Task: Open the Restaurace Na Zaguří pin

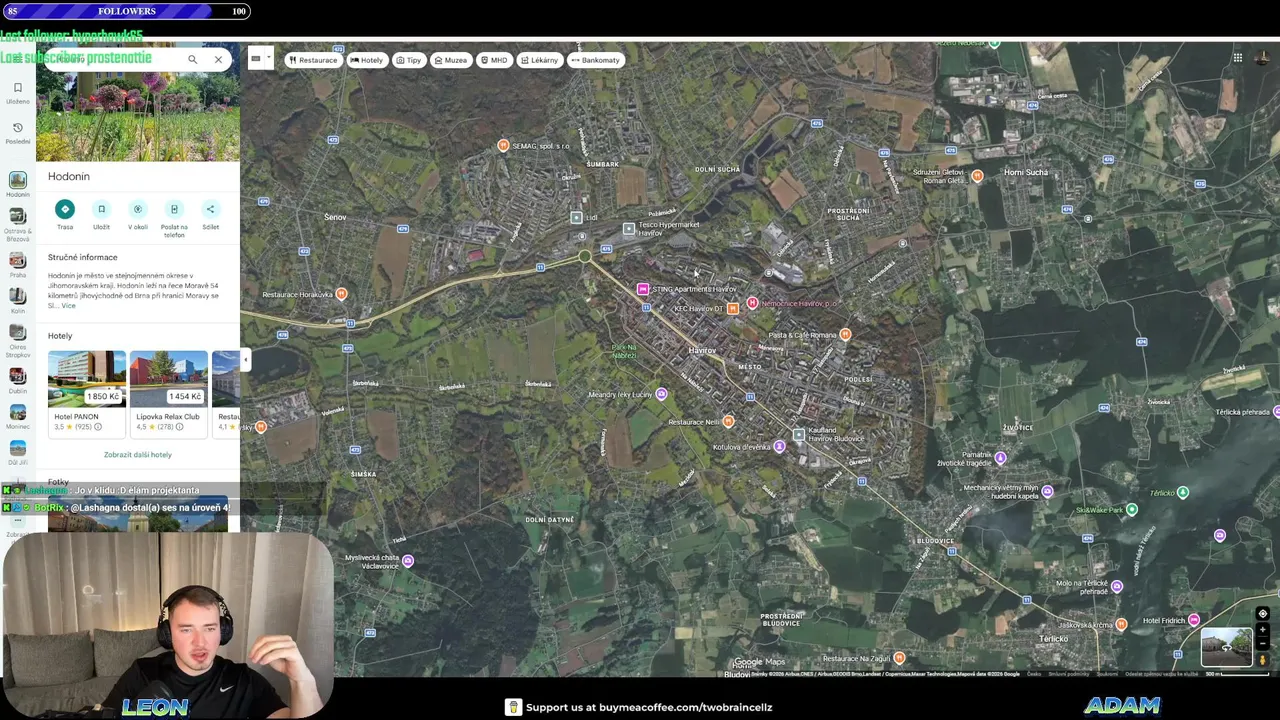Action: (x=899, y=658)
